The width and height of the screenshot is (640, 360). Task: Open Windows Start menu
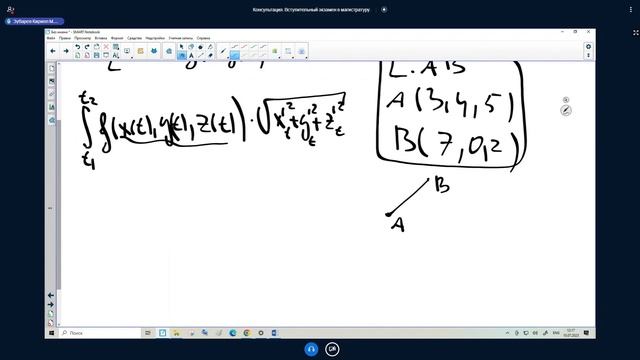(x=52, y=333)
